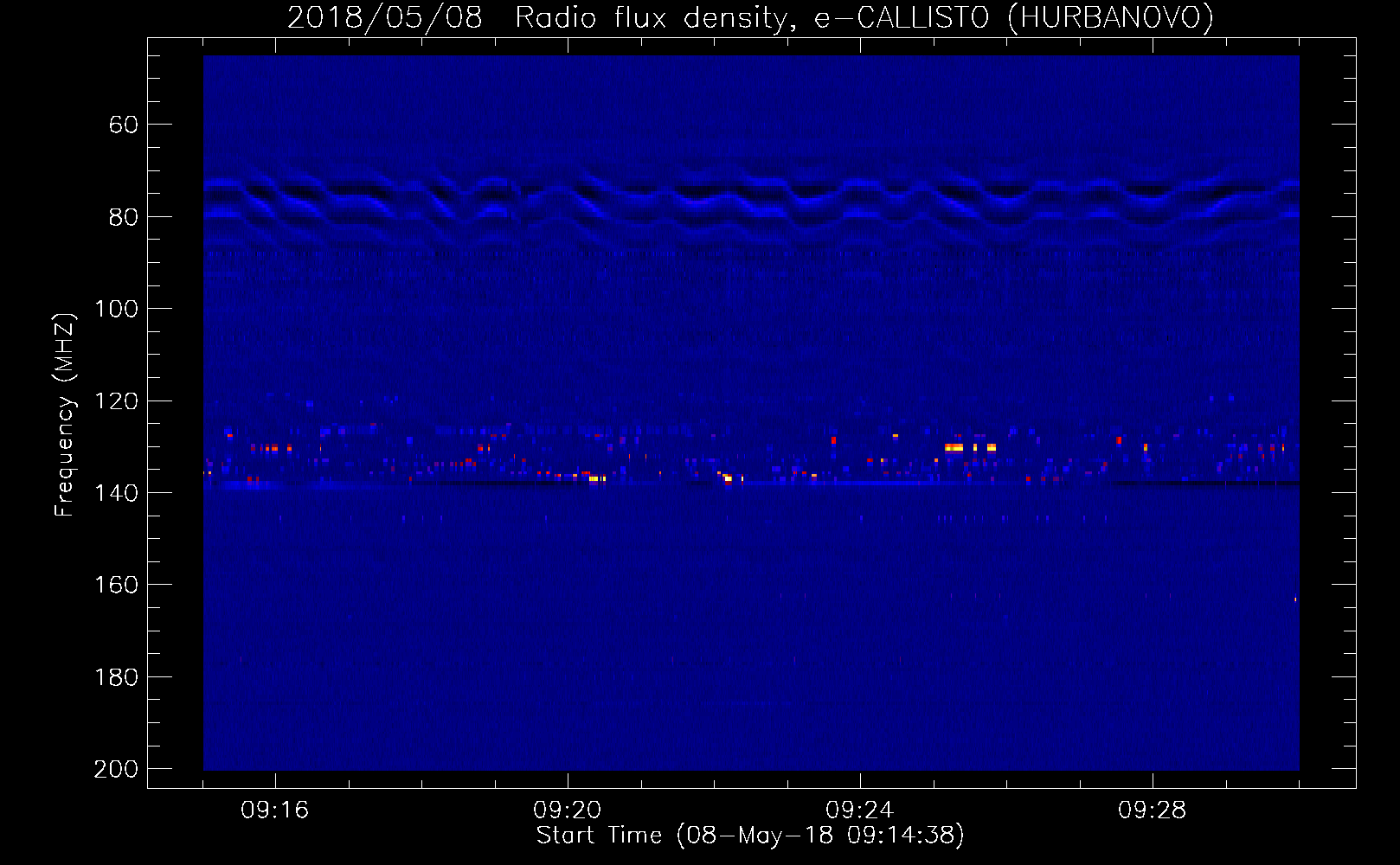The width and height of the screenshot is (1400, 865).
Task: Click the 200 frequency tick label
Action: click(117, 769)
